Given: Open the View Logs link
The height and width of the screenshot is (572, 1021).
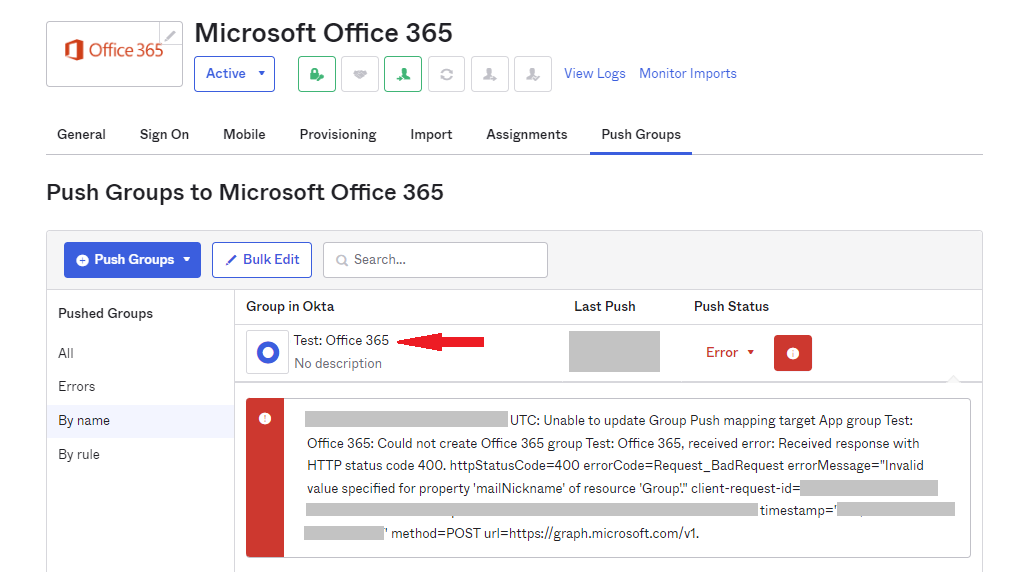Looking at the screenshot, I should tap(594, 74).
